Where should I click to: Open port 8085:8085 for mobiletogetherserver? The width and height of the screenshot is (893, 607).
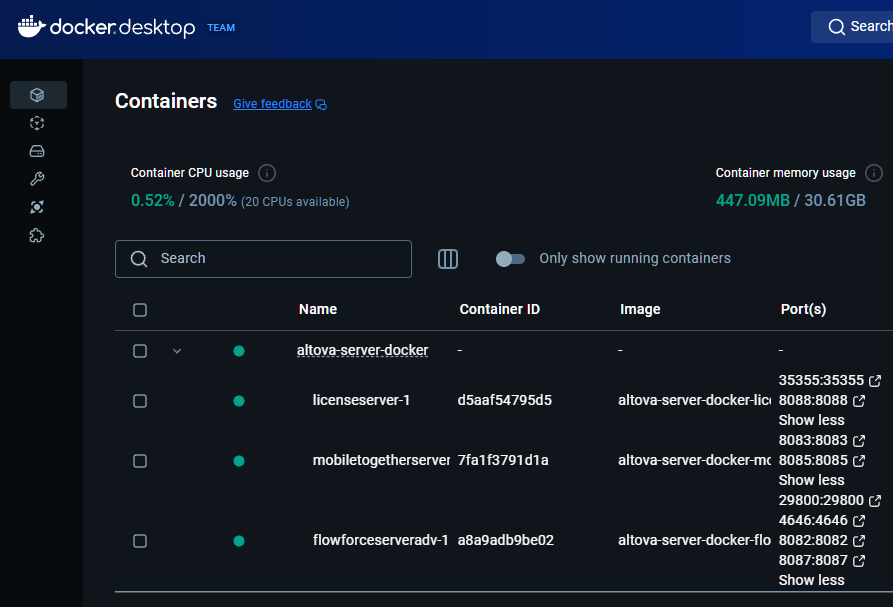click(x=811, y=460)
